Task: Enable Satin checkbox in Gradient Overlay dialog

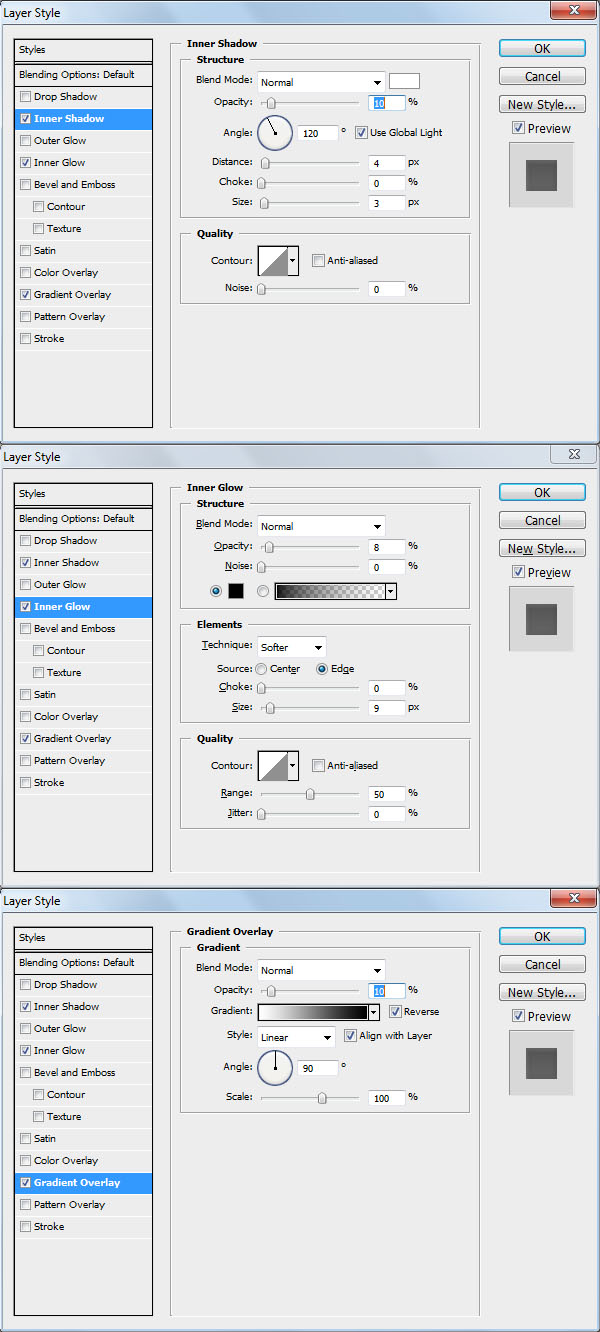Action: click(25, 1139)
